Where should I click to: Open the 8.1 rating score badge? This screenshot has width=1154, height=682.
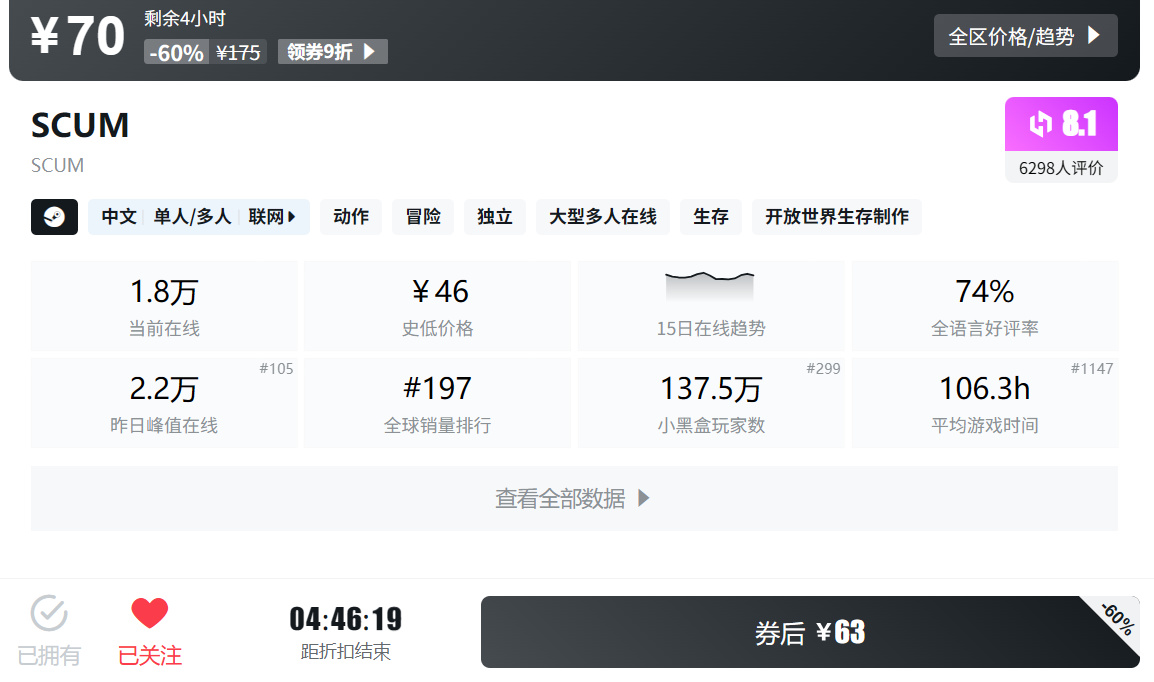click(x=1061, y=124)
